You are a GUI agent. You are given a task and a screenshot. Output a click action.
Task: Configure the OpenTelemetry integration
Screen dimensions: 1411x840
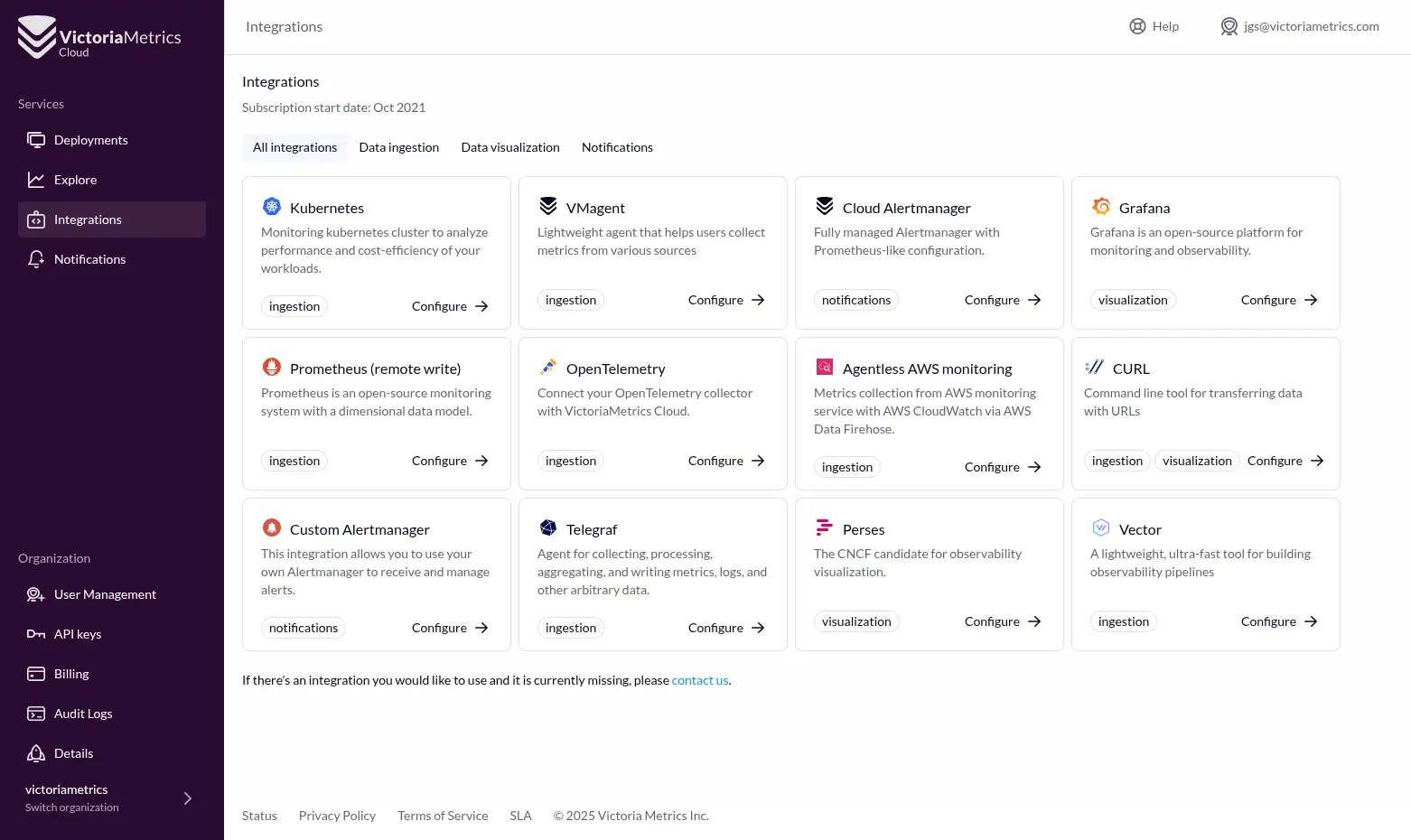tap(726, 461)
